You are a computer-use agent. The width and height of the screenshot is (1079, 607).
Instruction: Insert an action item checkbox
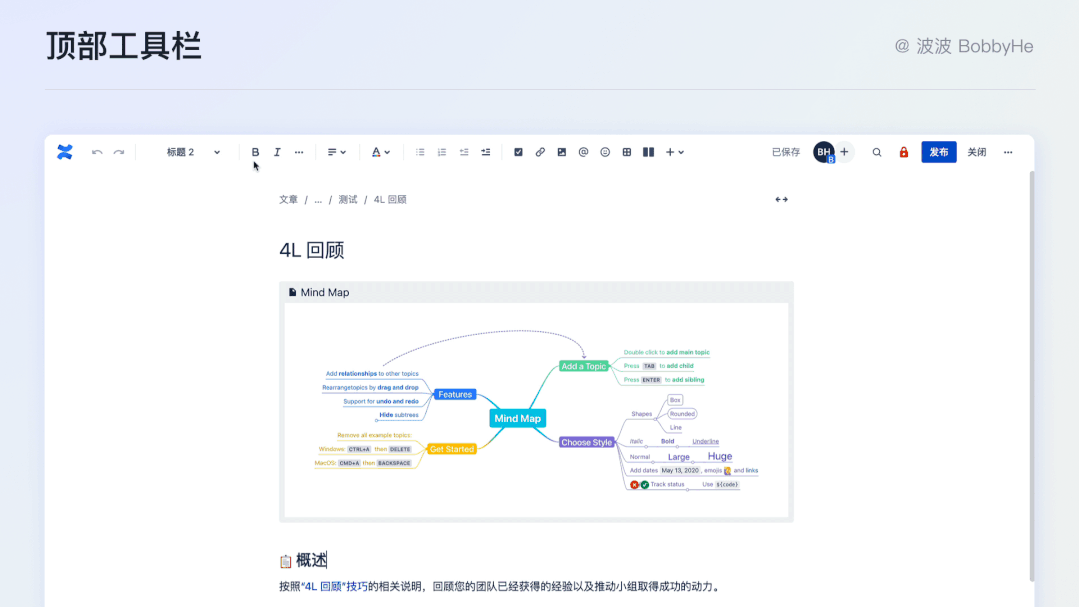point(518,152)
